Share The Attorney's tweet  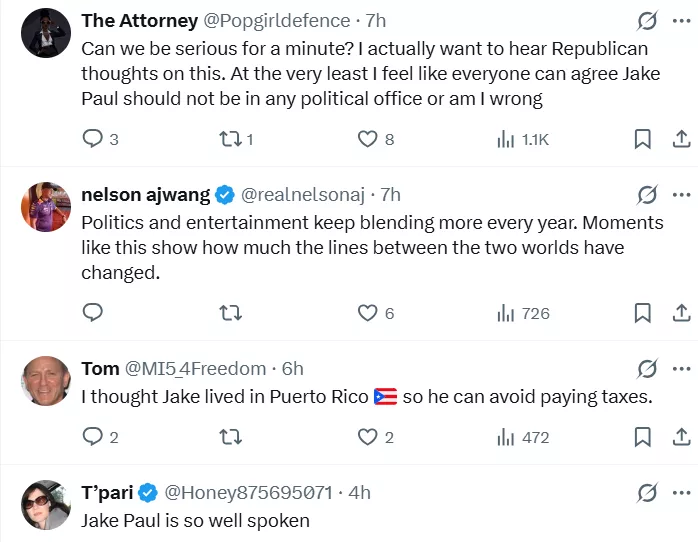(680, 139)
